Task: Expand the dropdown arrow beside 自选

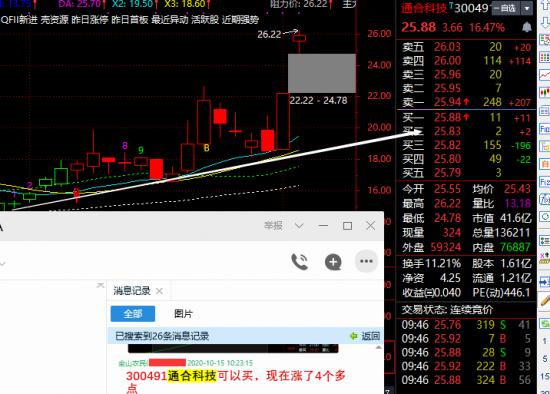Action: pos(526,8)
